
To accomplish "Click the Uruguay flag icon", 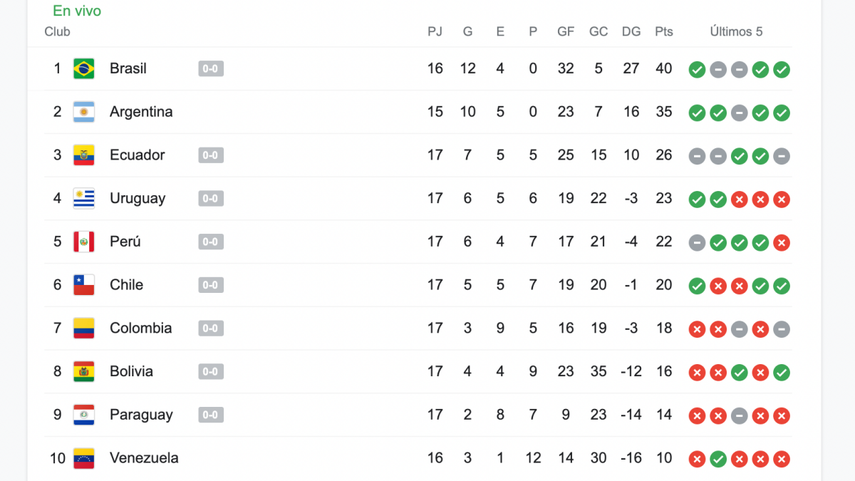I will tap(84, 198).
